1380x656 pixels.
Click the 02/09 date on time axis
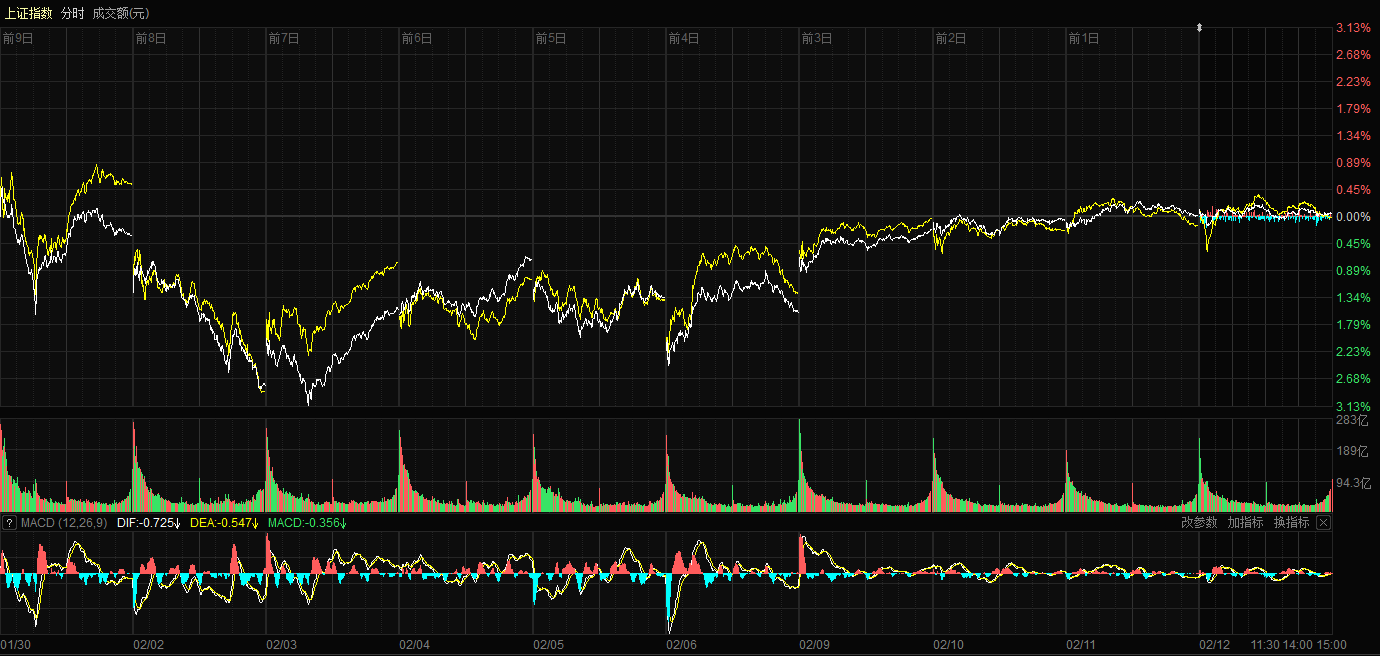tap(816, 645)
